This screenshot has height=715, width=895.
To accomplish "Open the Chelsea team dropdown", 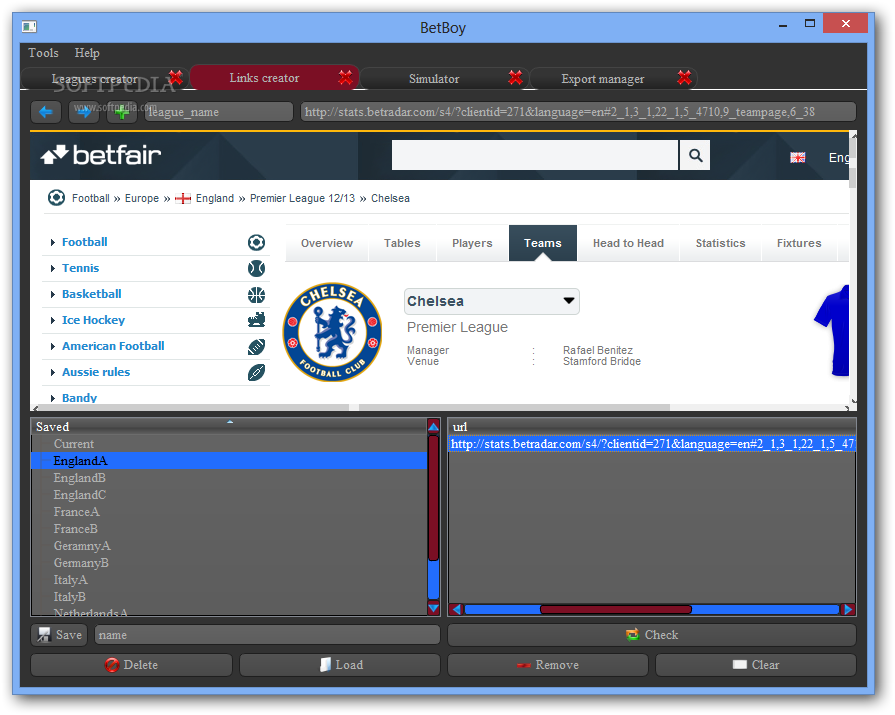I will pos(491,301).
